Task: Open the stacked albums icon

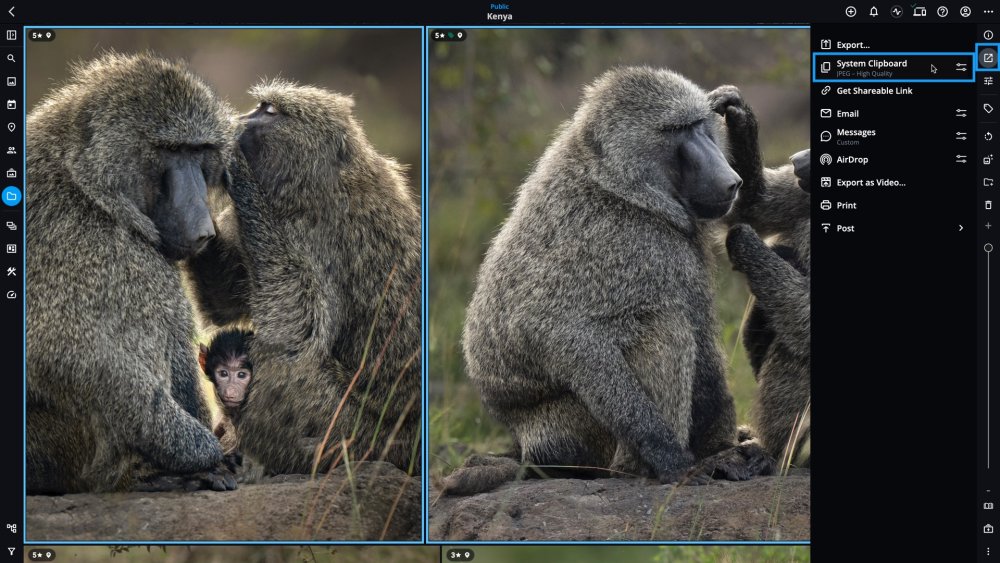Action: [11, 226]
